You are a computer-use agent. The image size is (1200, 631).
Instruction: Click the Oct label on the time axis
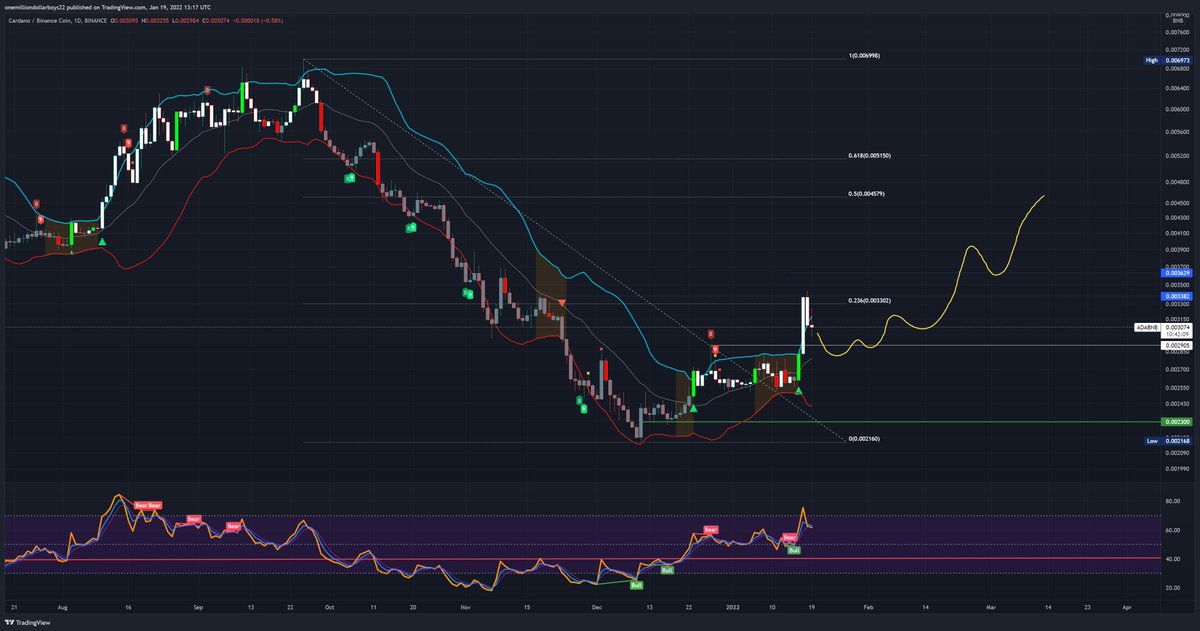[x=330, y=607]
